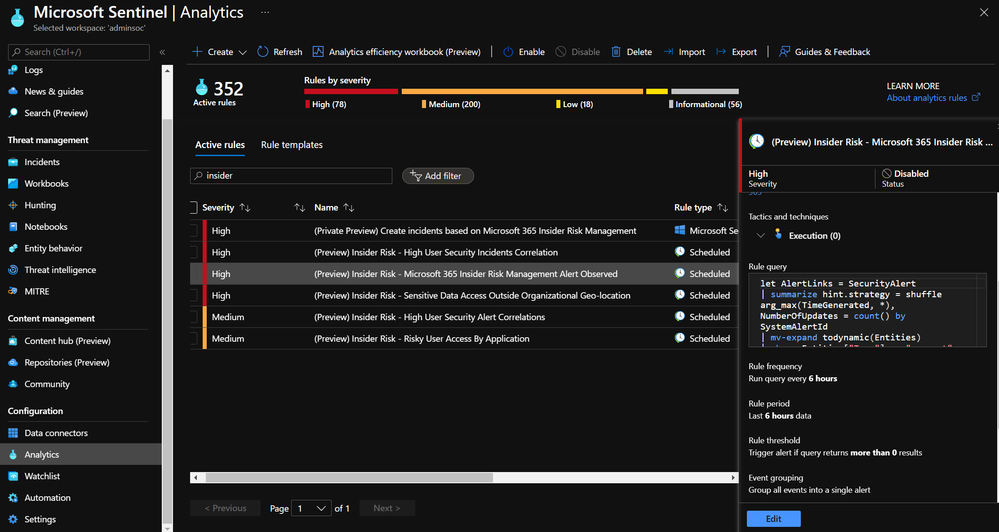Open Settings gear icon in sidebar
This screenshot has width=999, height=532.
tap(13, 520)
